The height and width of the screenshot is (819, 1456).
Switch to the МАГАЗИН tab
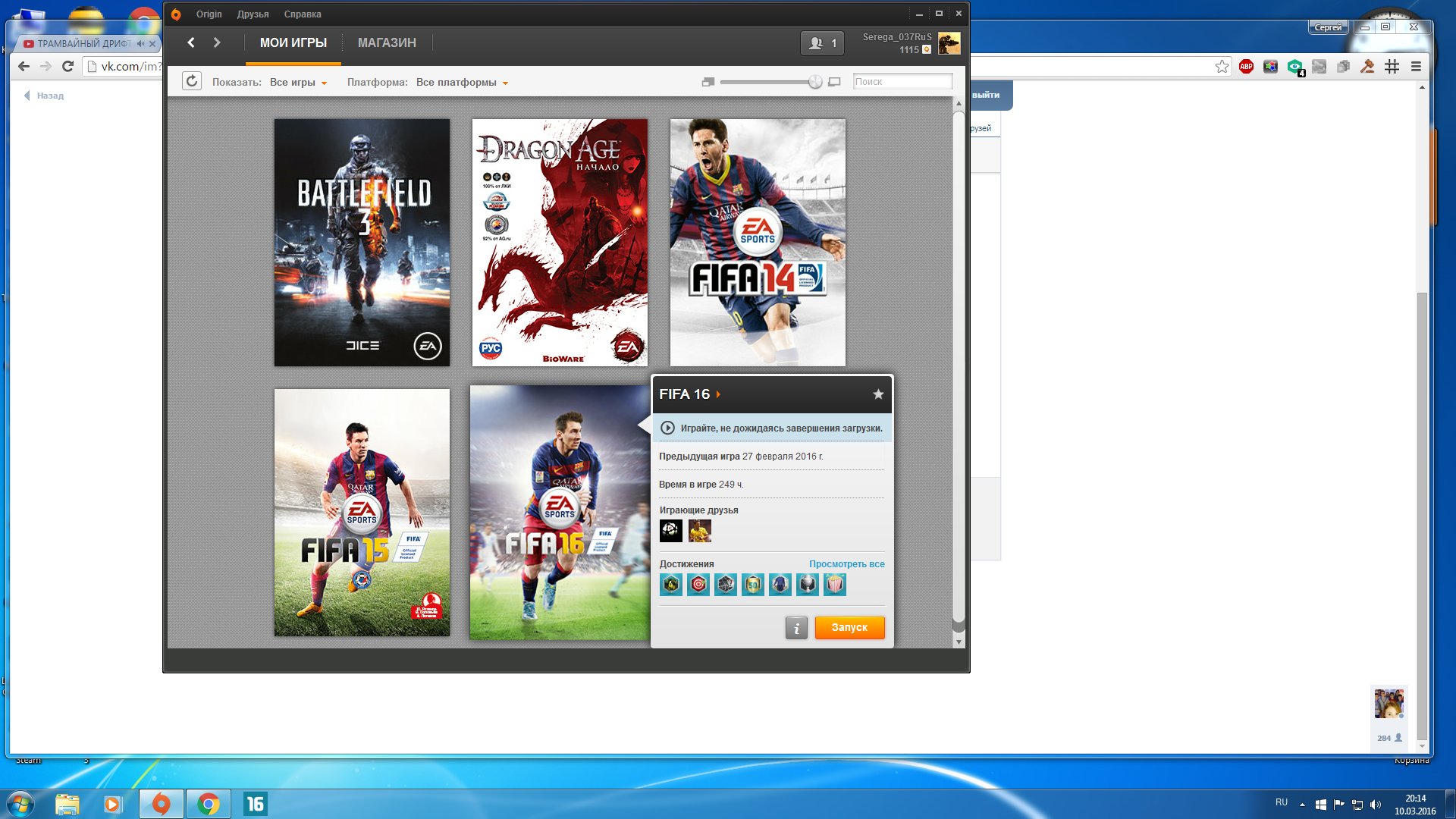pyautogui.click(x=387, y=43)
